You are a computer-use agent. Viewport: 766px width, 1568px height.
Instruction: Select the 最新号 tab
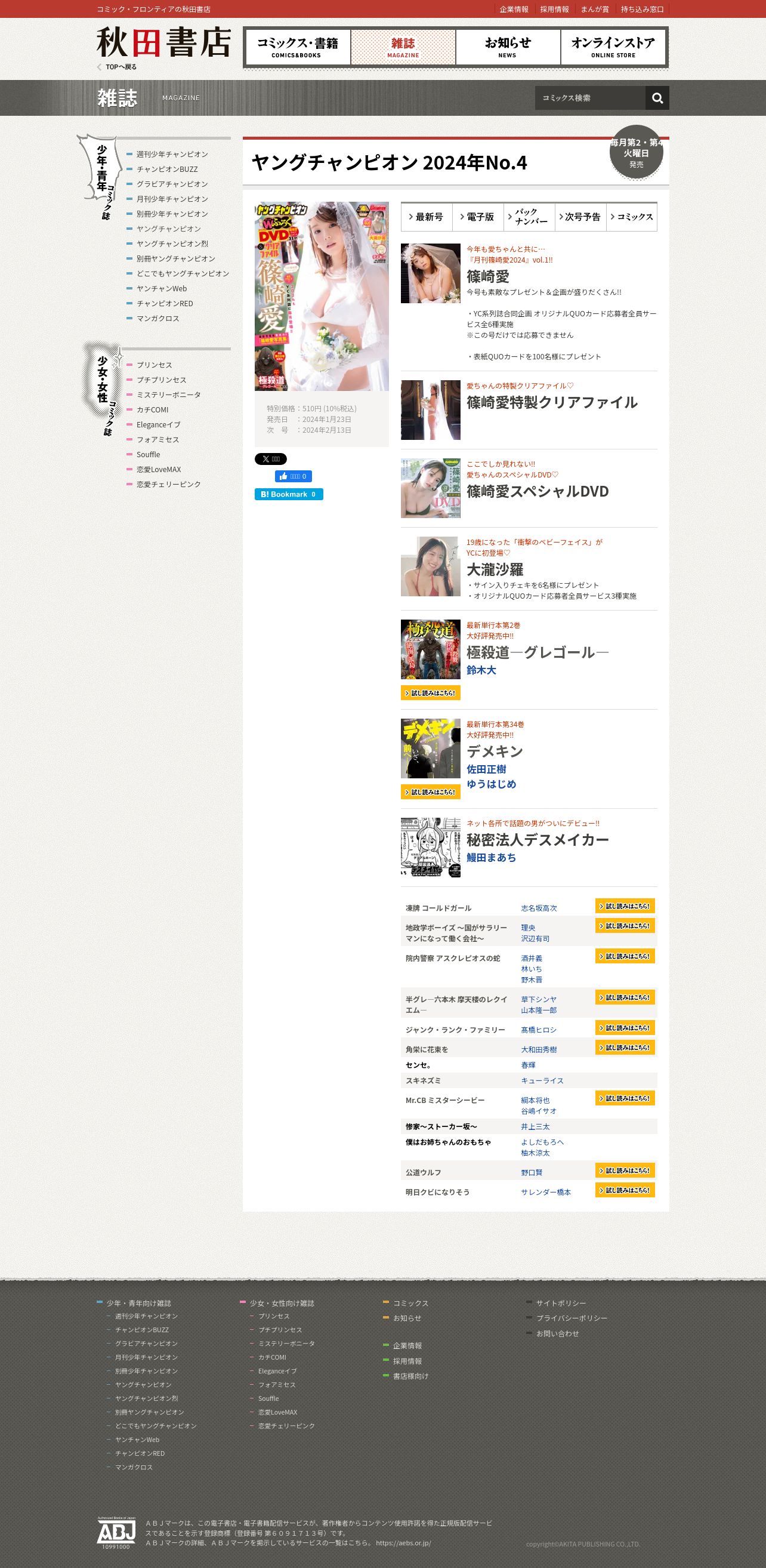click(427, 217)
